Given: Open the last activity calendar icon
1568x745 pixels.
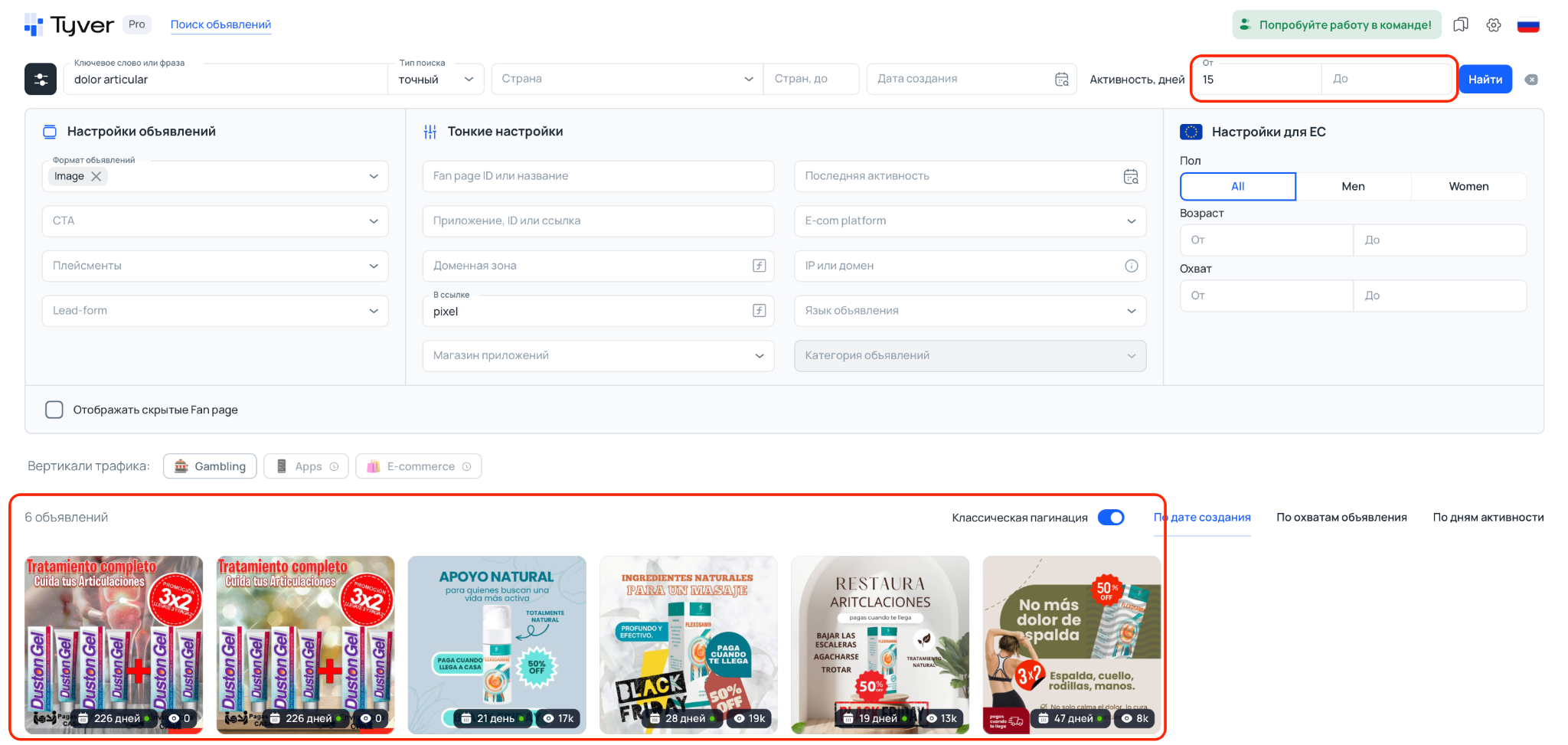Looking at the screenshot, I should tap(1131, 176).
